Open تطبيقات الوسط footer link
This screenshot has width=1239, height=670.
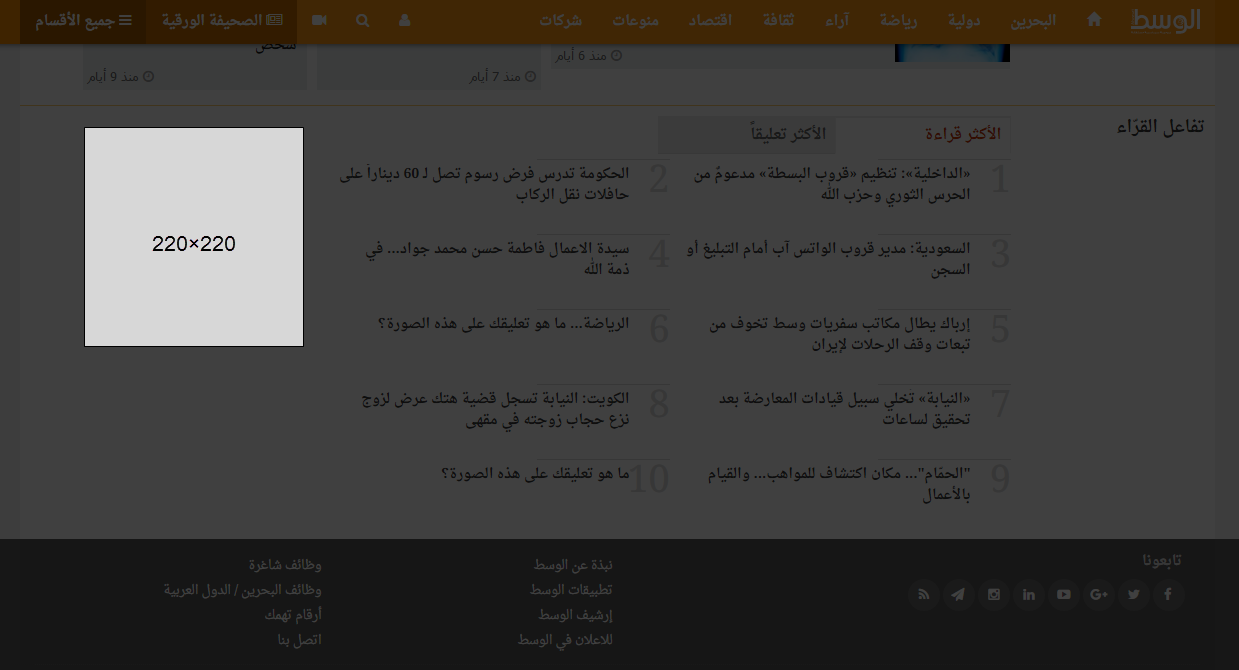(571, 590)
